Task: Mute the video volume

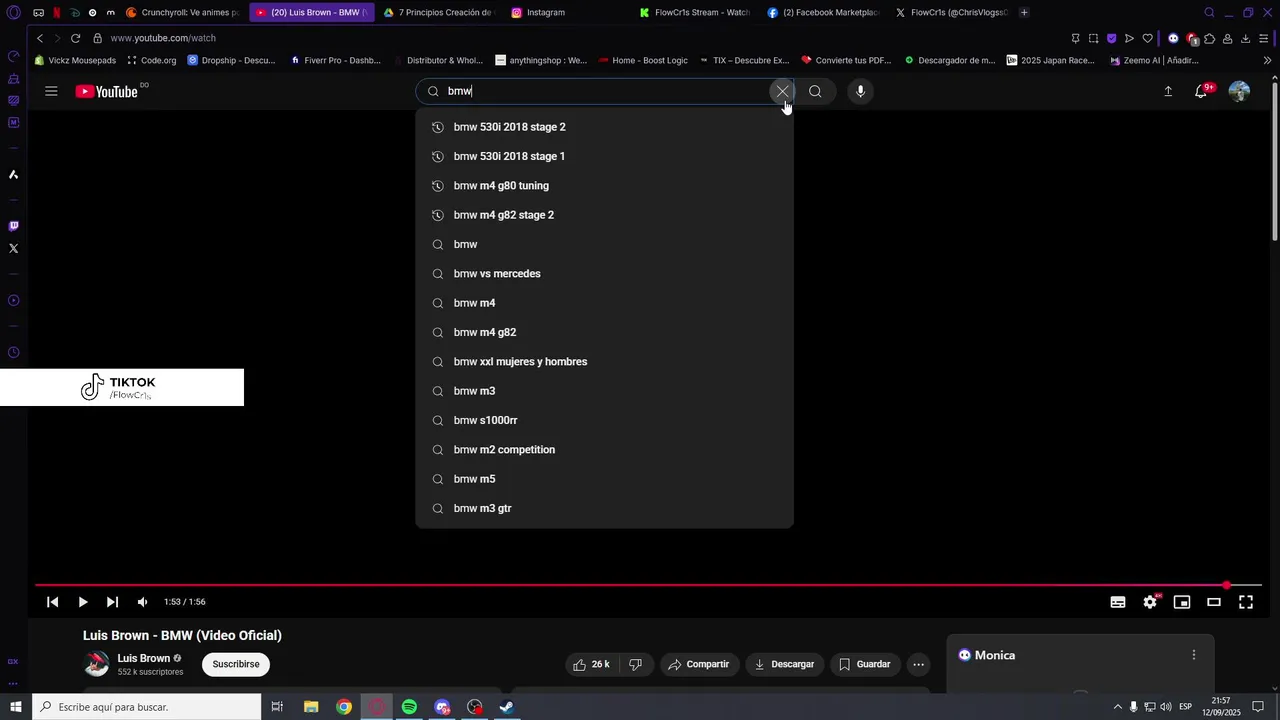Action: tap(142, 602)
